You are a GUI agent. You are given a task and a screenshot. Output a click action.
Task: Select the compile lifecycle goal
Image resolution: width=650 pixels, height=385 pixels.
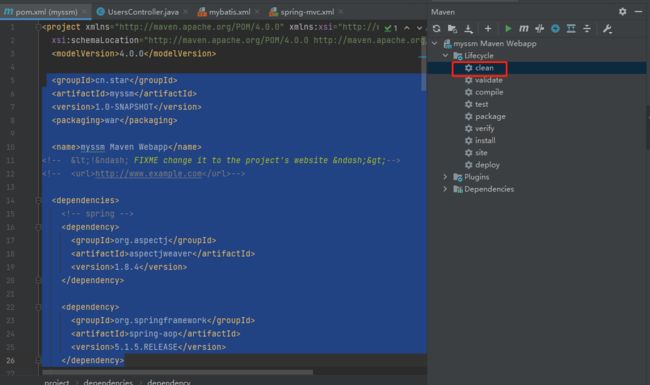point(489,92)
